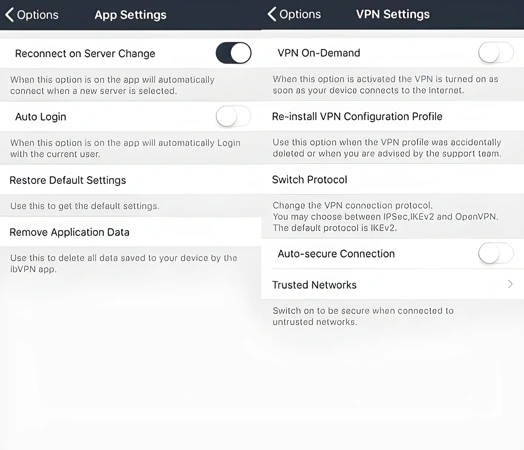Tap Re-install VPN Configuration Profile
The width and height of the screenshot is (524, 450).
[x=393, y=116]
